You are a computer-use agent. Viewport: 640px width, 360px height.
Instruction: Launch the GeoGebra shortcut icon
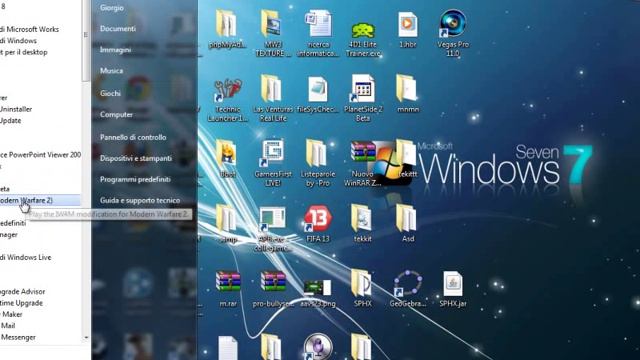click(407, 283)
